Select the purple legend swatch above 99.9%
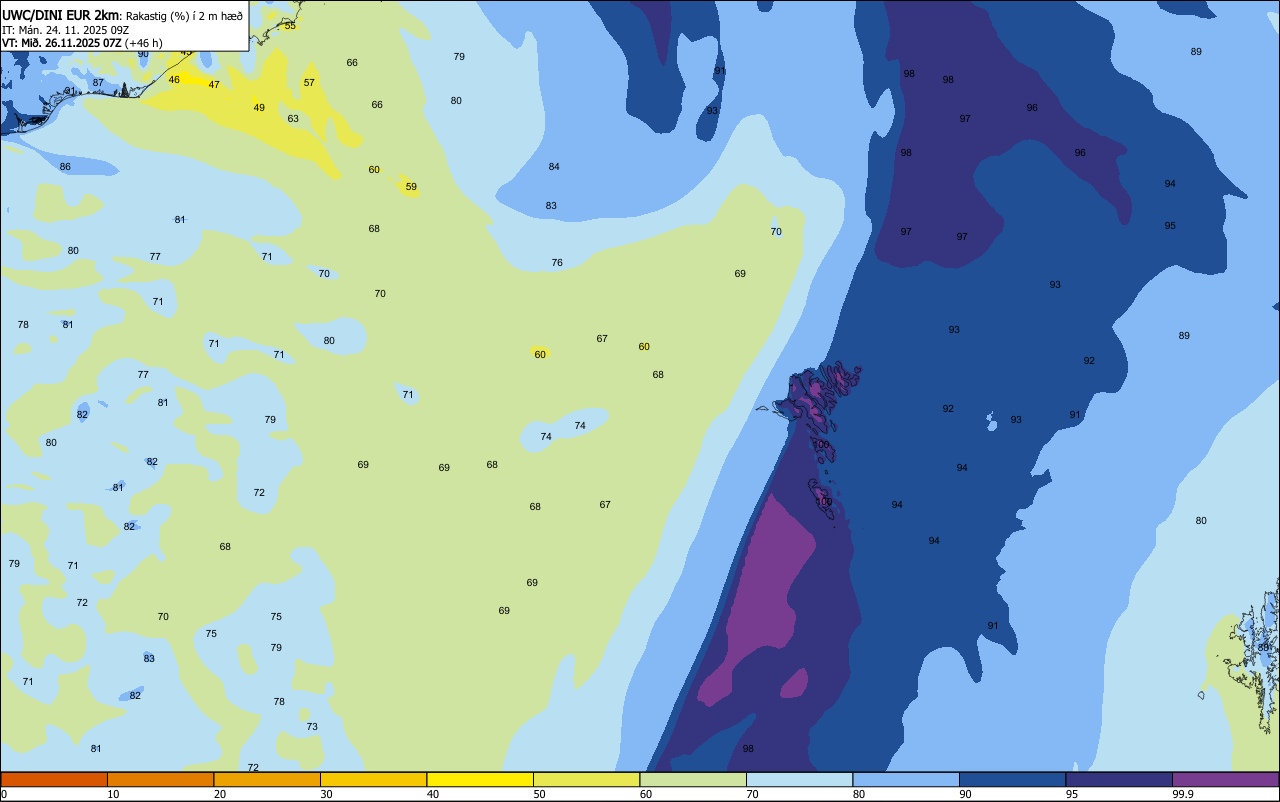This screenshot has width=1280, height=802. [1225, 779]
